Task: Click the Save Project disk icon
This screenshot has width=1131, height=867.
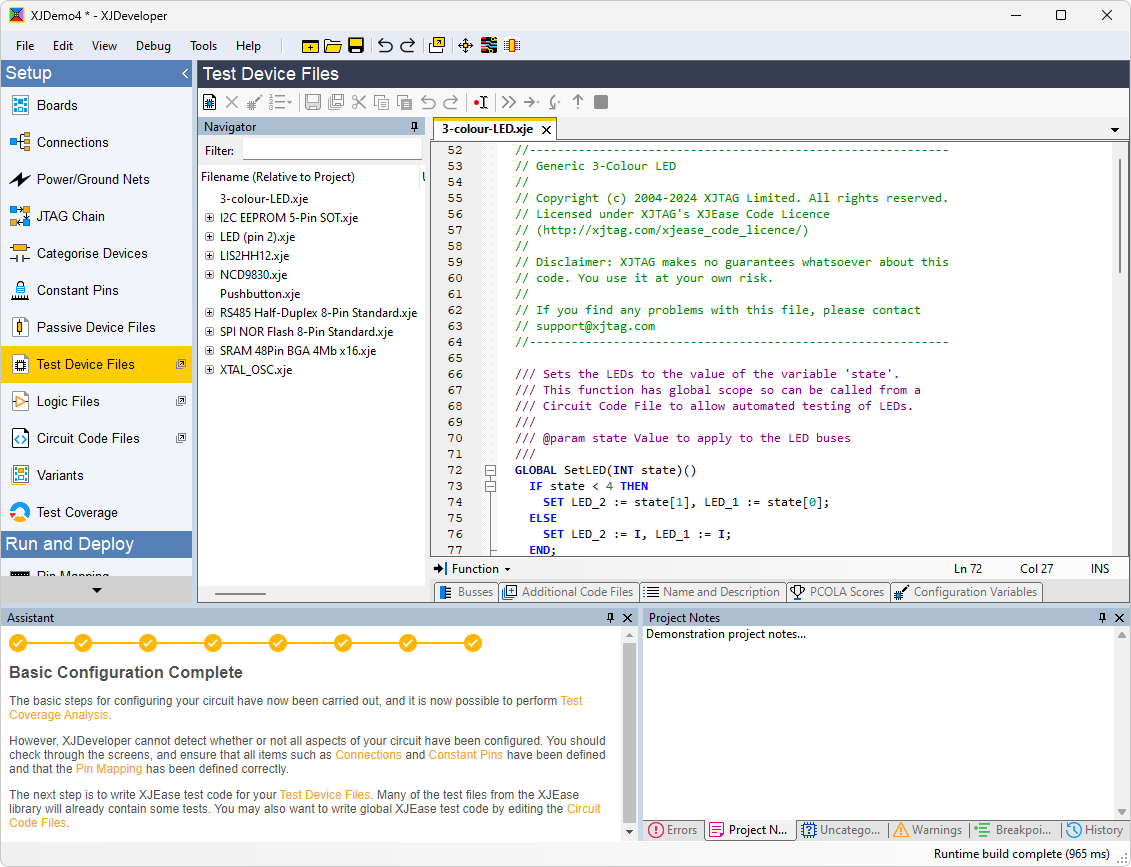Action: [x=355, y=46]
